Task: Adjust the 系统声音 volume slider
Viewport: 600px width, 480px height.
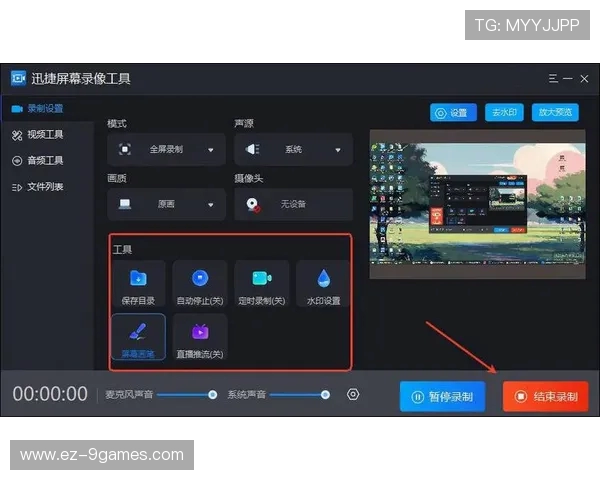Action: (299, 395)
